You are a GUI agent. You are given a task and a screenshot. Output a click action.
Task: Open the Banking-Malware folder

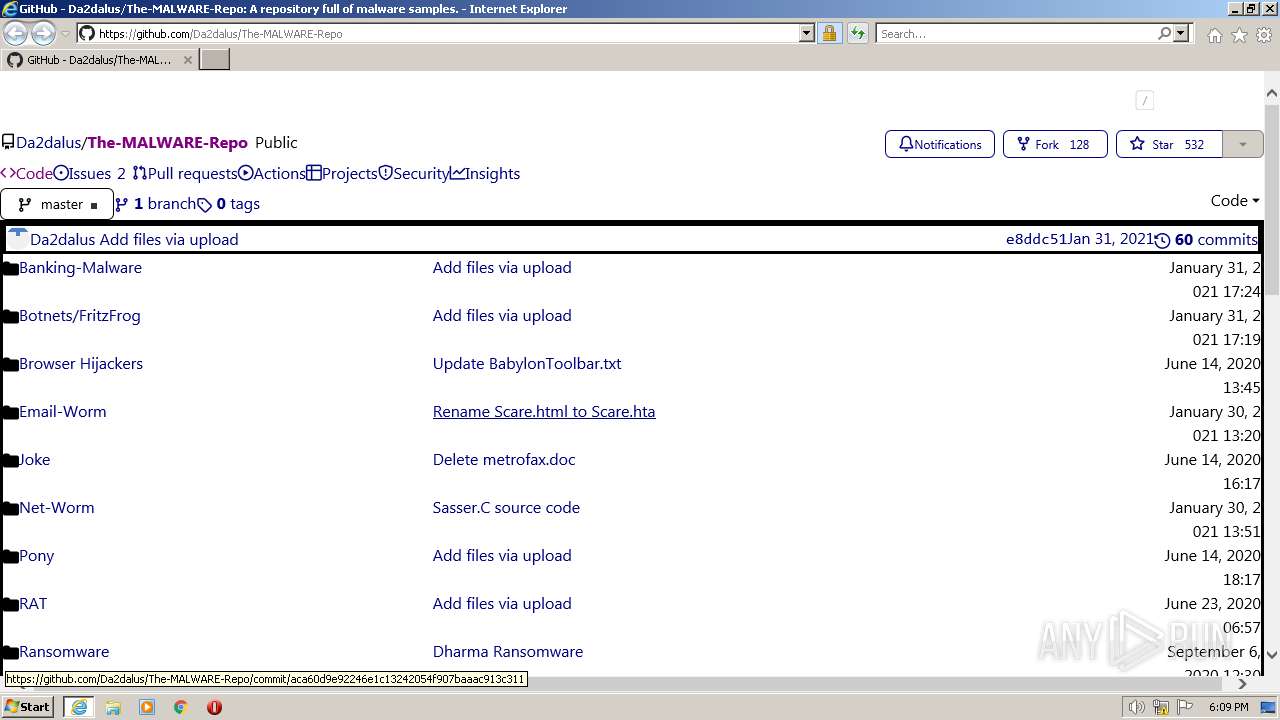pyautogui.click(x=80, y=268)
